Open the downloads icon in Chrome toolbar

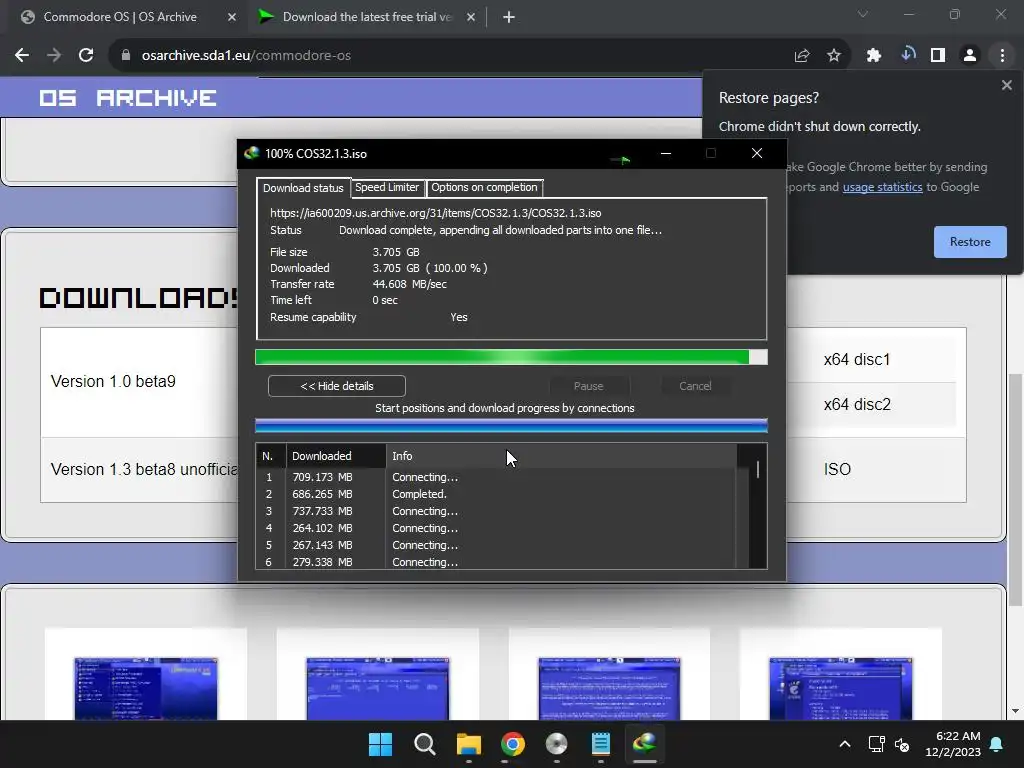[907, 54]
